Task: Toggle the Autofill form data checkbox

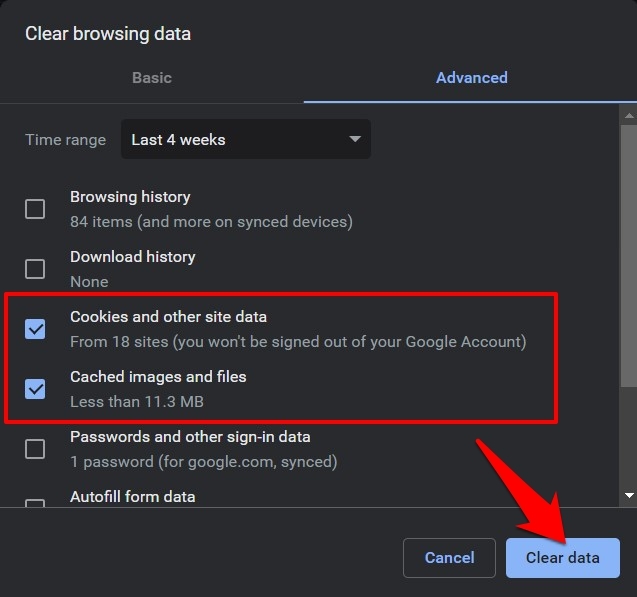Action: point(35,502)
